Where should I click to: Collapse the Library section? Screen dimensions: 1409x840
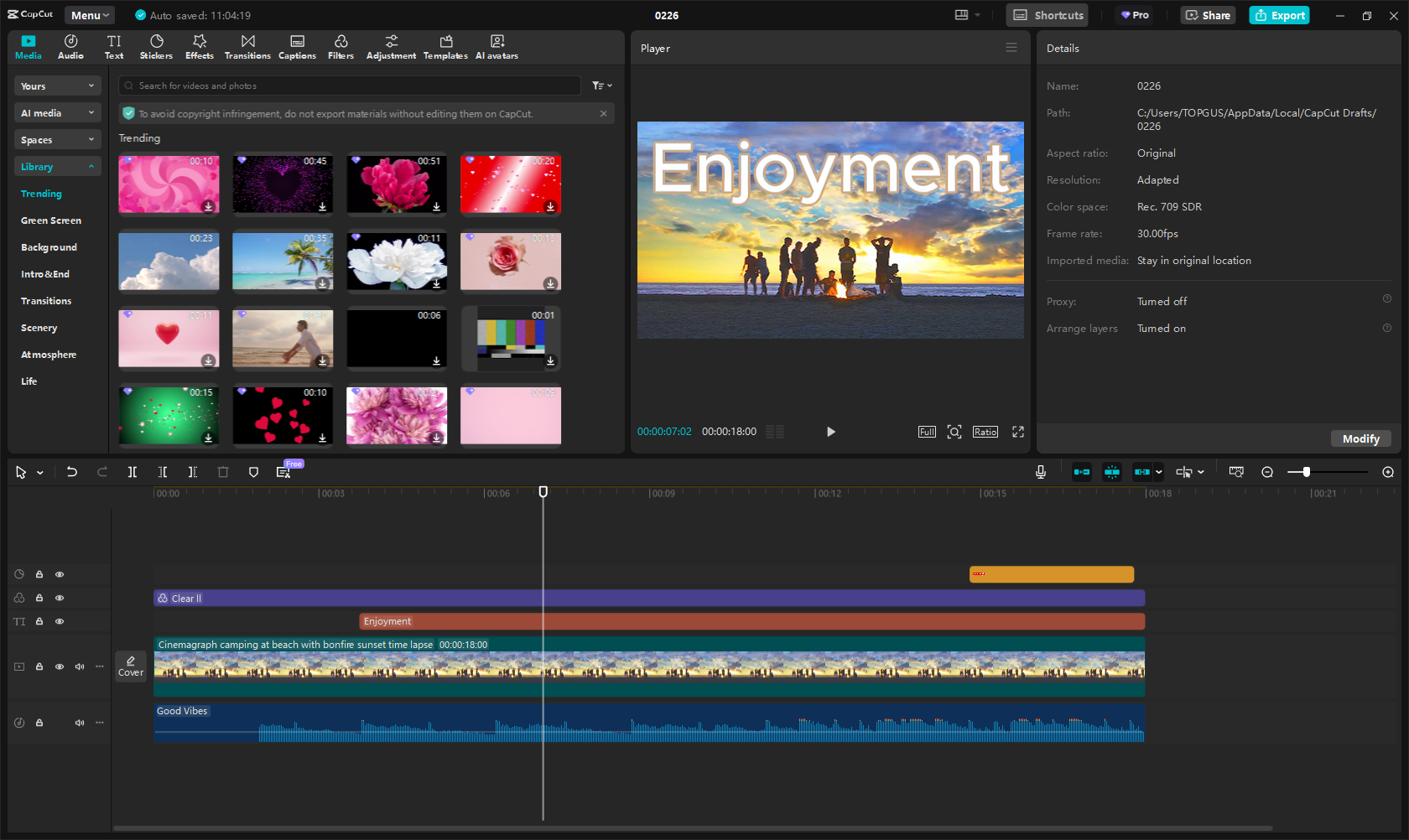click(57, 167)
